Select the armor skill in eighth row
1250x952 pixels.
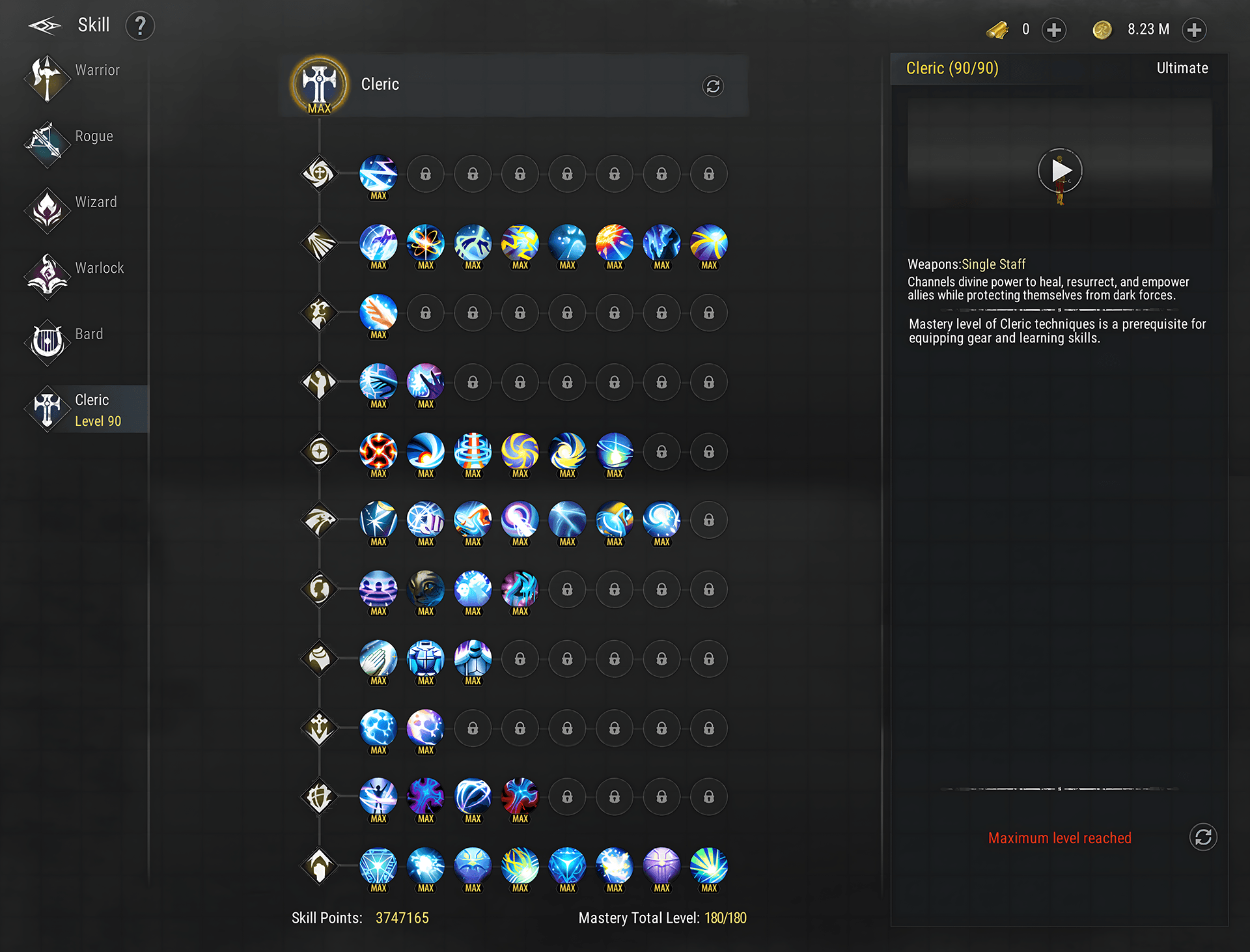pos(426,659)
